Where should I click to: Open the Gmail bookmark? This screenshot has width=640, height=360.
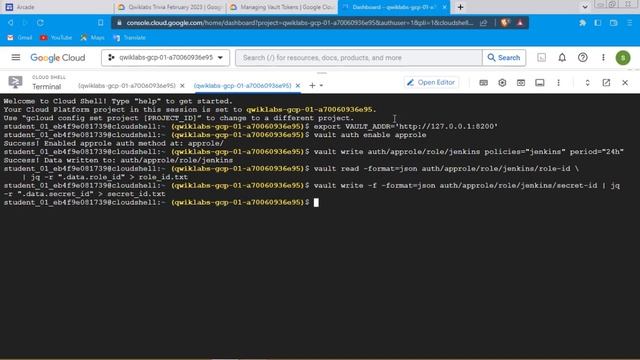click(20, 38)
